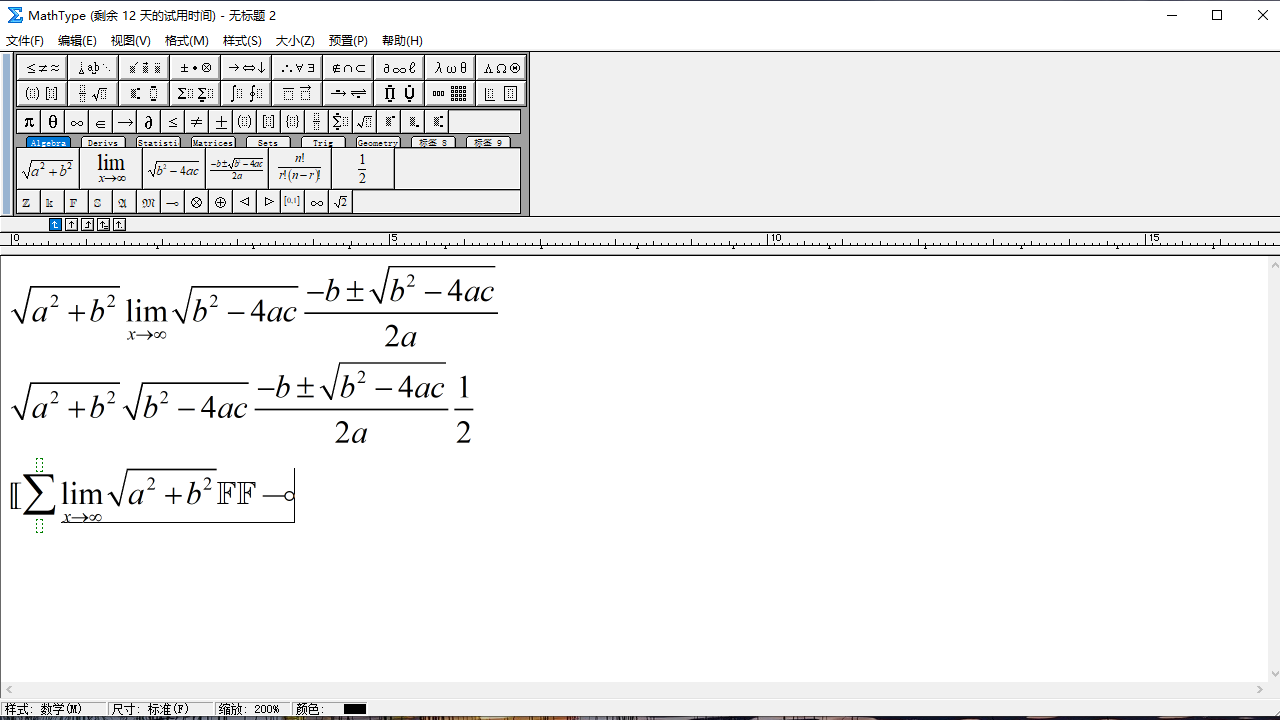Screen dimensions: 1280x720
Task: Insert the curly braces template from the small bar
Action: (x=293, y=122)
